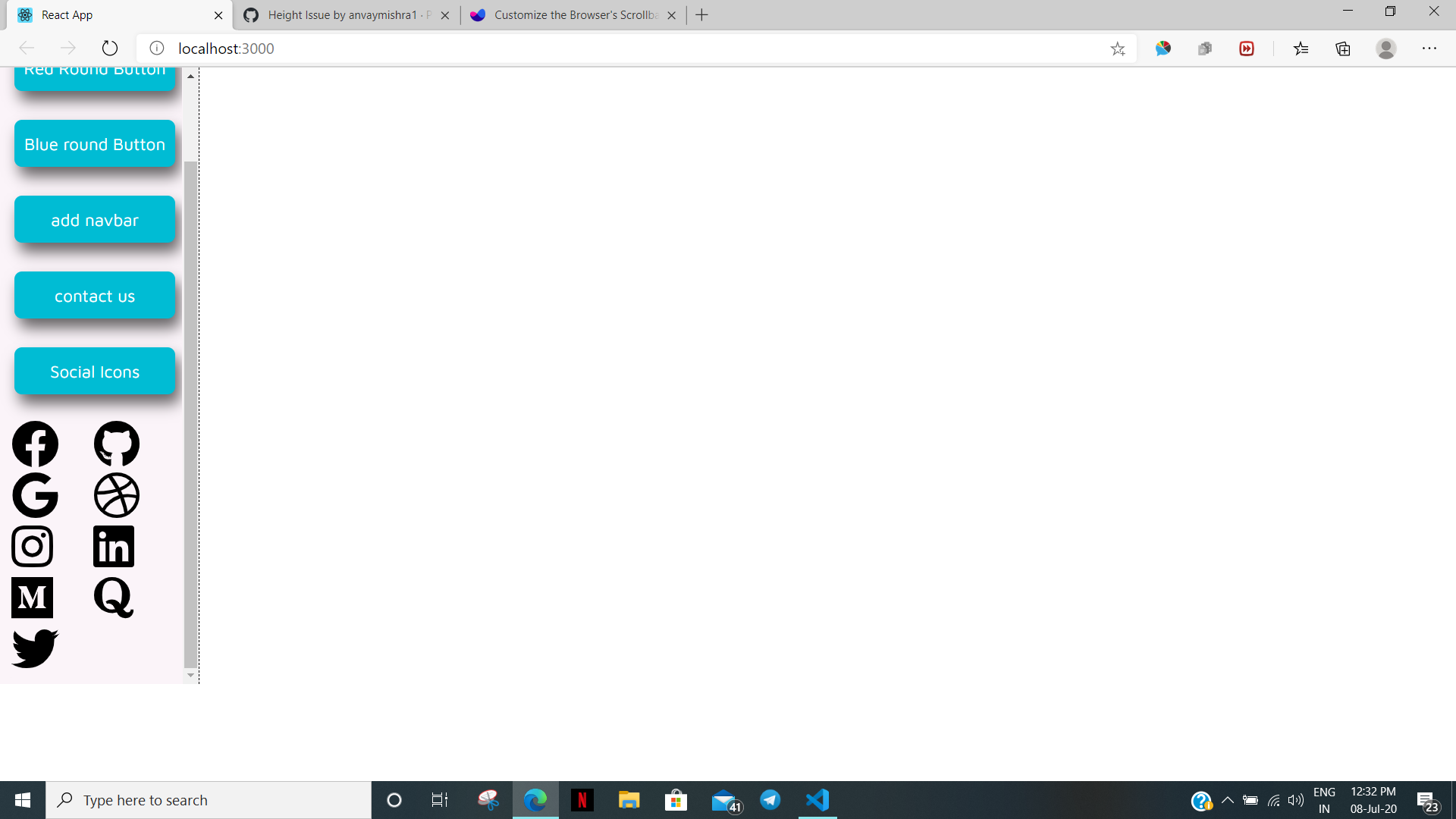Viewport: 1456px width, 819px height.
Task: Open the Quora social icon
Action: [112, 598]
